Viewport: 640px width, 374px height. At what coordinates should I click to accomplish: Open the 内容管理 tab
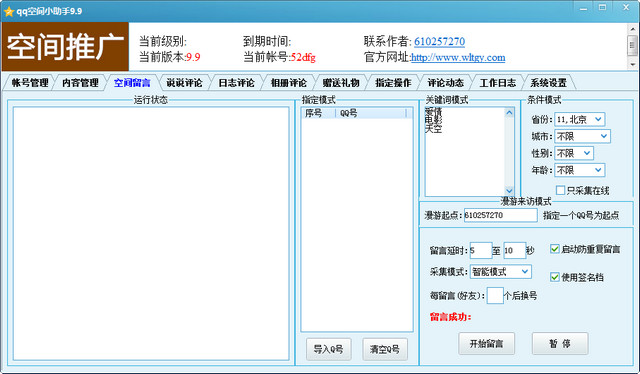coord(80,83)
